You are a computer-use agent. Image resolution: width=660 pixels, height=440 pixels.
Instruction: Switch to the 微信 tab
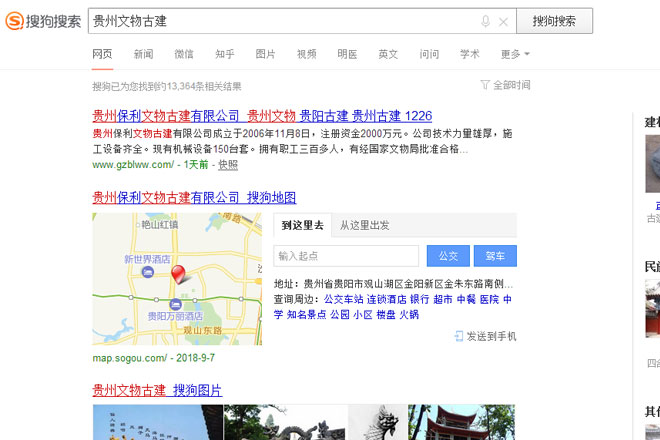[x=184, y=54]
